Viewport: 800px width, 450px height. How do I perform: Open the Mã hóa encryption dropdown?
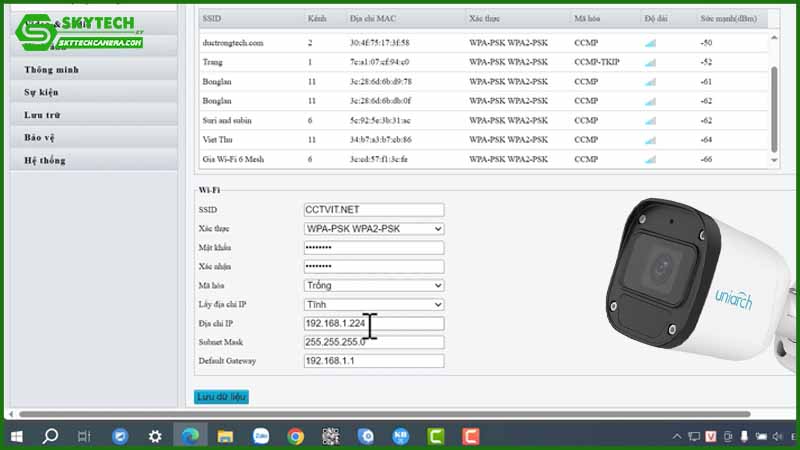click(x=373, y=285)
